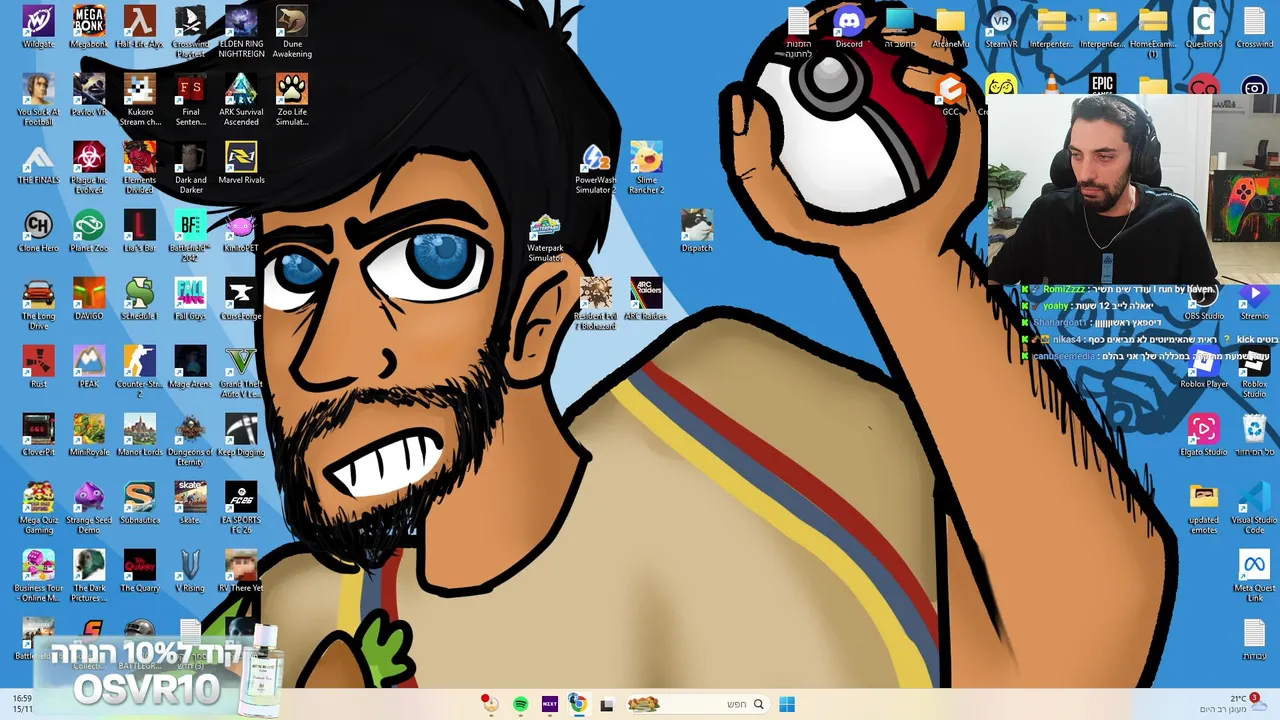
Task: Select ARK Survival Ascended icon
Action: [x=241, y=100]
